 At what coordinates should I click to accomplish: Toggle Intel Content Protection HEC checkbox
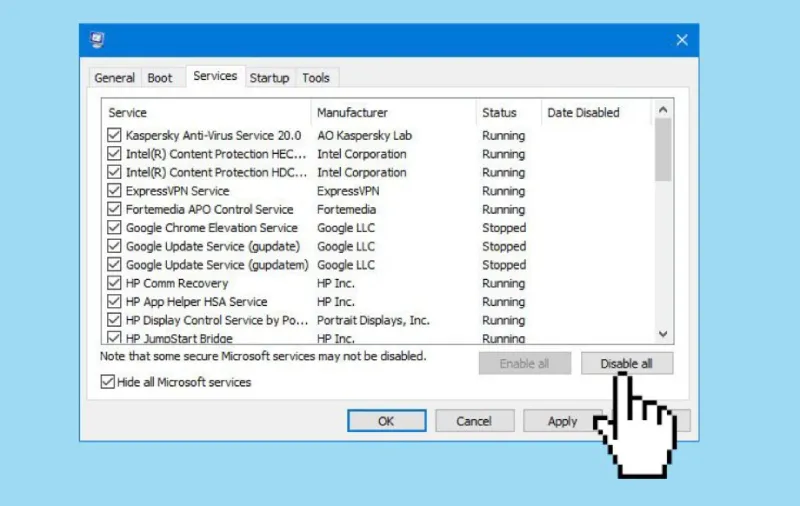pos(114,154)
